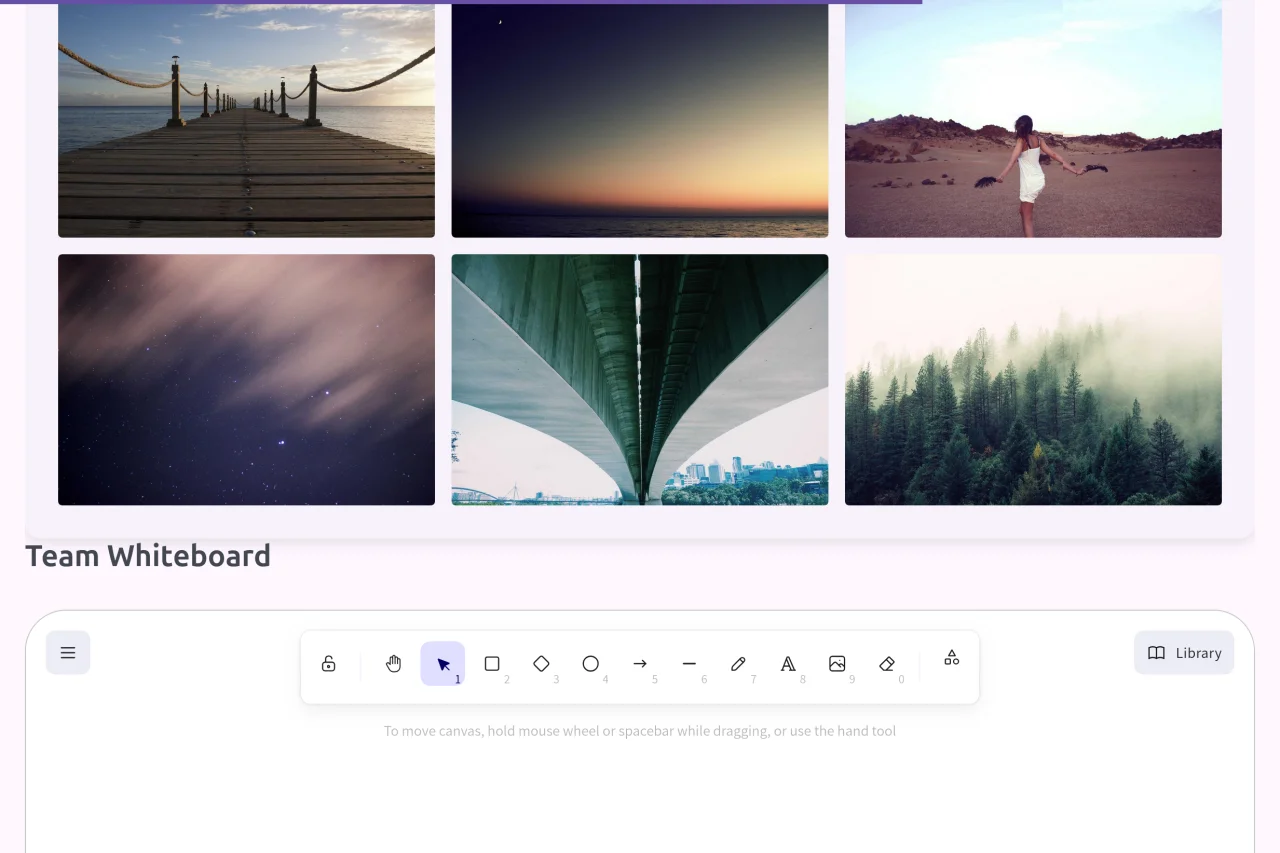Select the Pencil draw tool
The width and height of the screenshot is (1280, 853).
coord(738,664)
